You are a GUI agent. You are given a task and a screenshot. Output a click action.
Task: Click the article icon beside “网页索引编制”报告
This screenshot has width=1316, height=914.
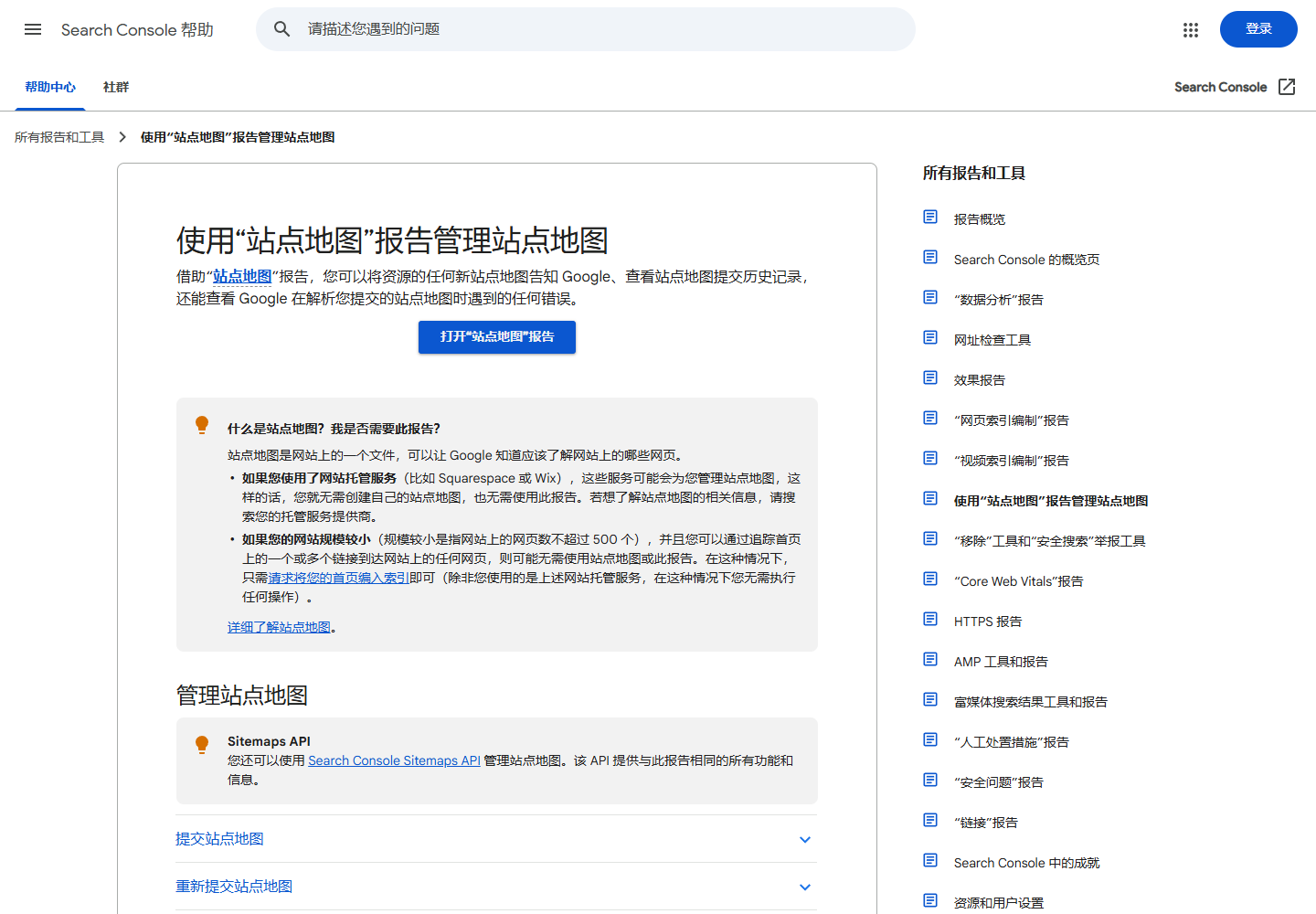pyautogui.click(x=930, y=418)
